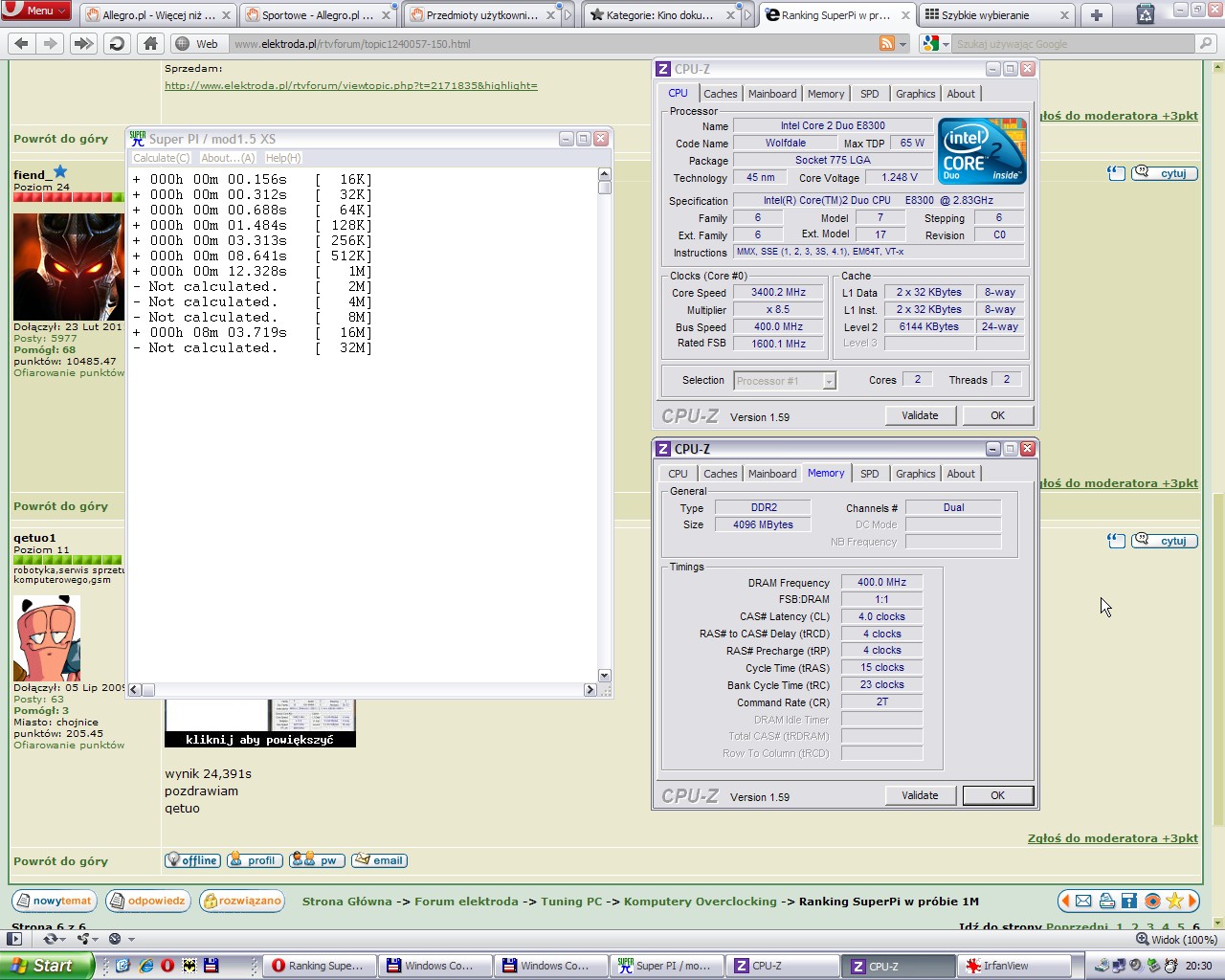
Task: Click OK in the upper CPU-Z window
Action: click(x=997, y=415)
